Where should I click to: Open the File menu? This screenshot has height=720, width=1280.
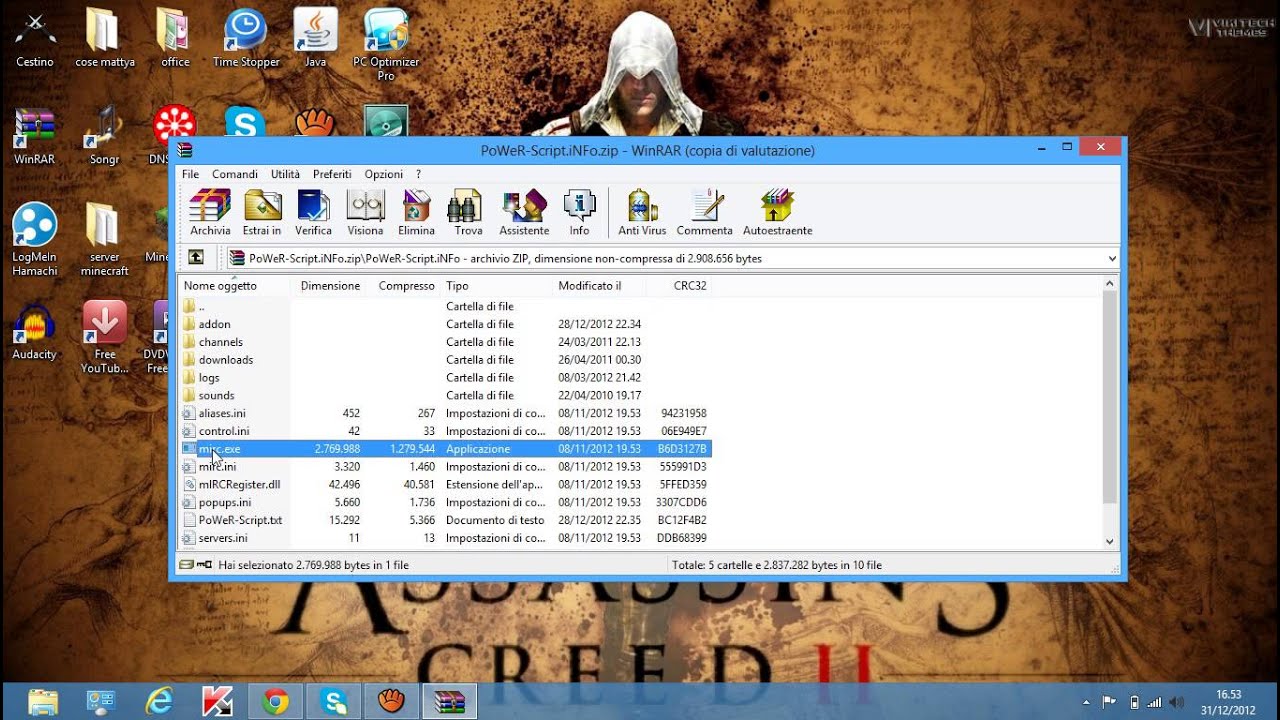pos(190,174)
